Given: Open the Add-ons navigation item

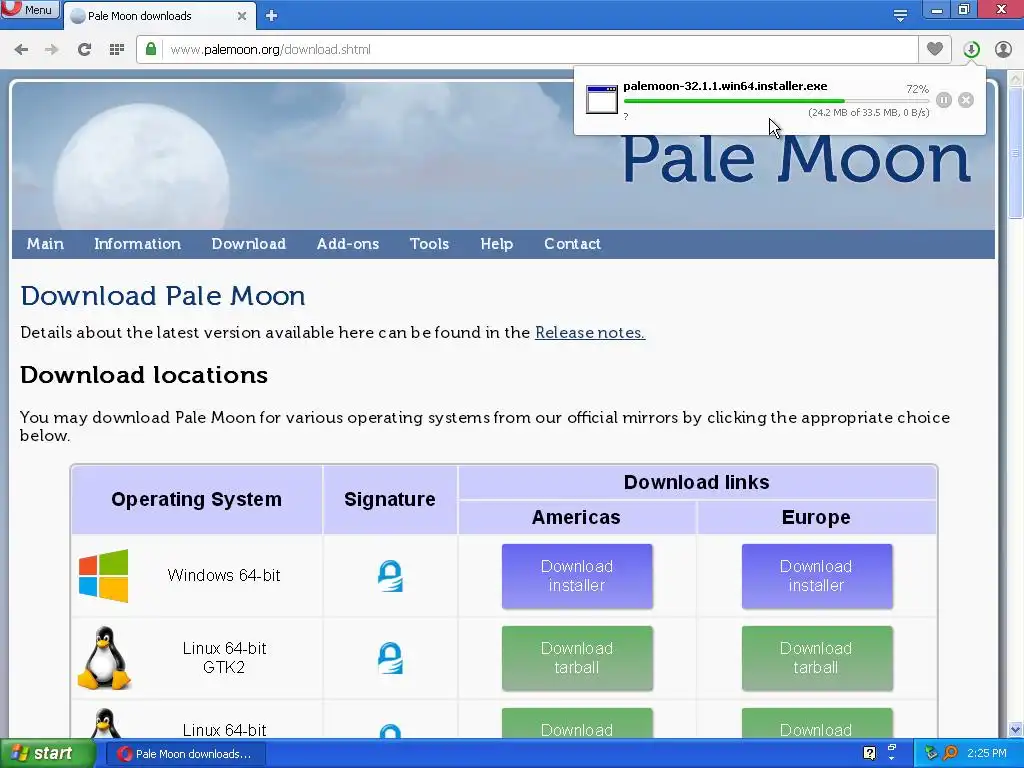Looking at the screenshot, I should 347,244.
